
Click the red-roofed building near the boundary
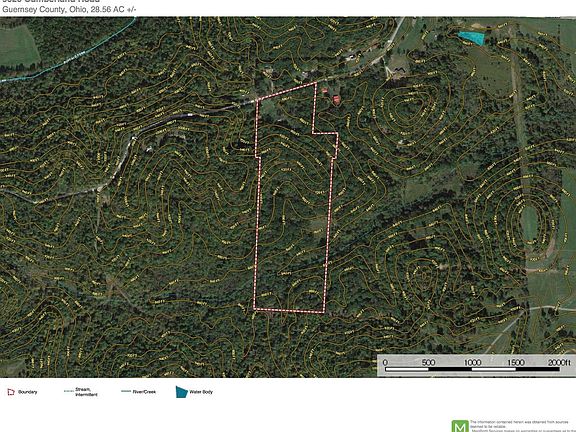coord(336,99)
